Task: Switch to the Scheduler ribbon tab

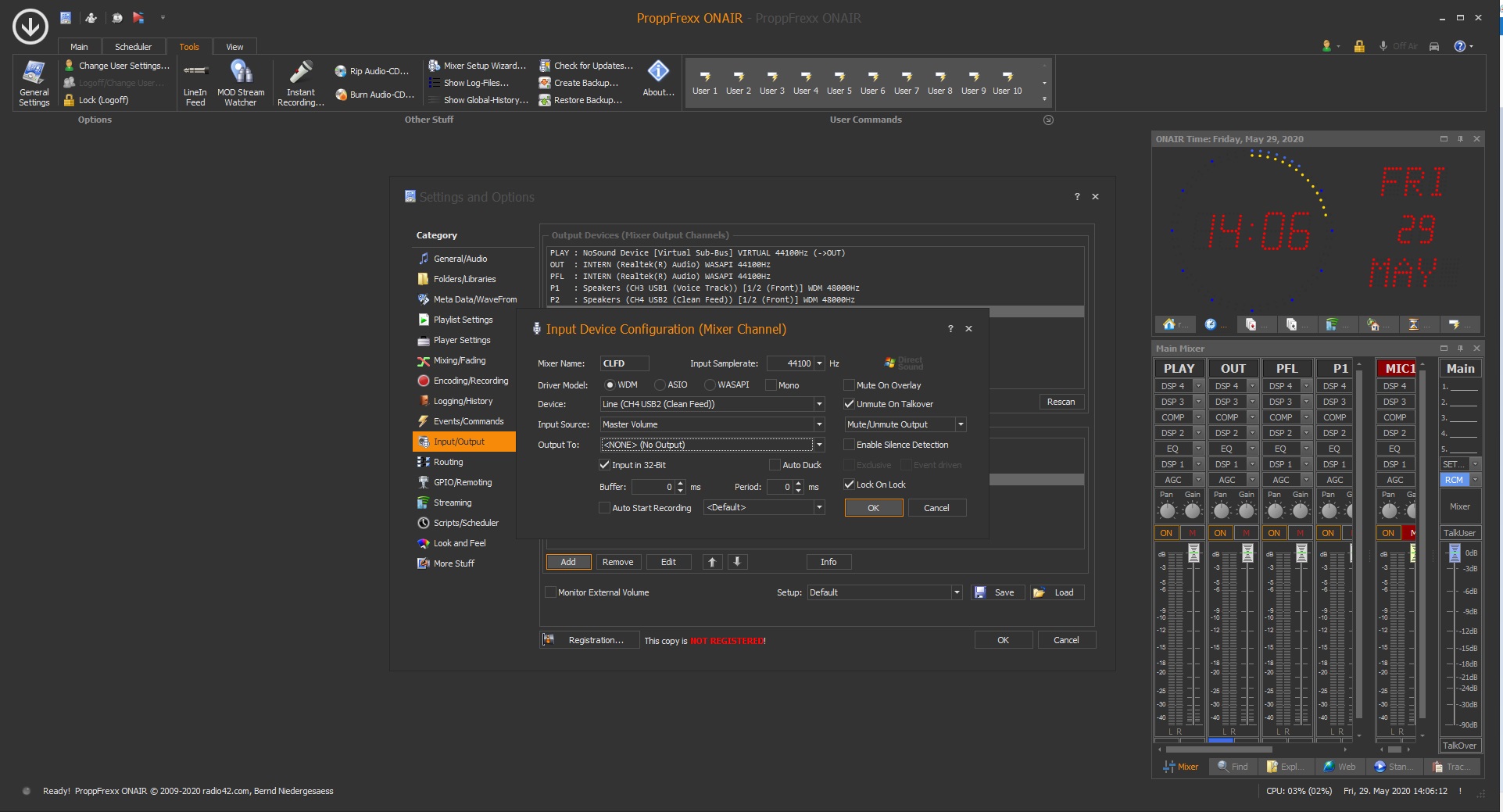Action: coord(133,47)
